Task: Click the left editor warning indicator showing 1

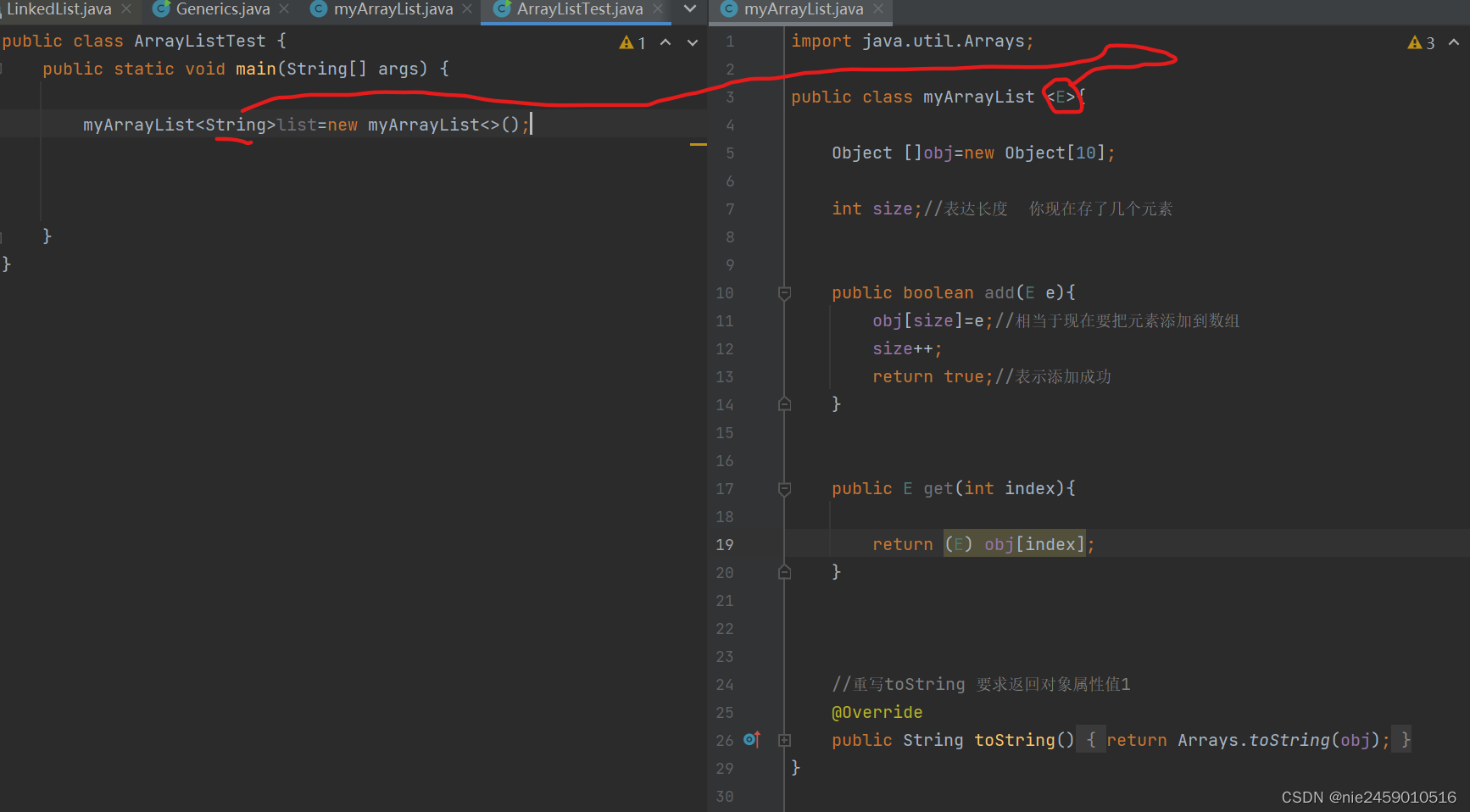Action: click(x=632, y=43)
